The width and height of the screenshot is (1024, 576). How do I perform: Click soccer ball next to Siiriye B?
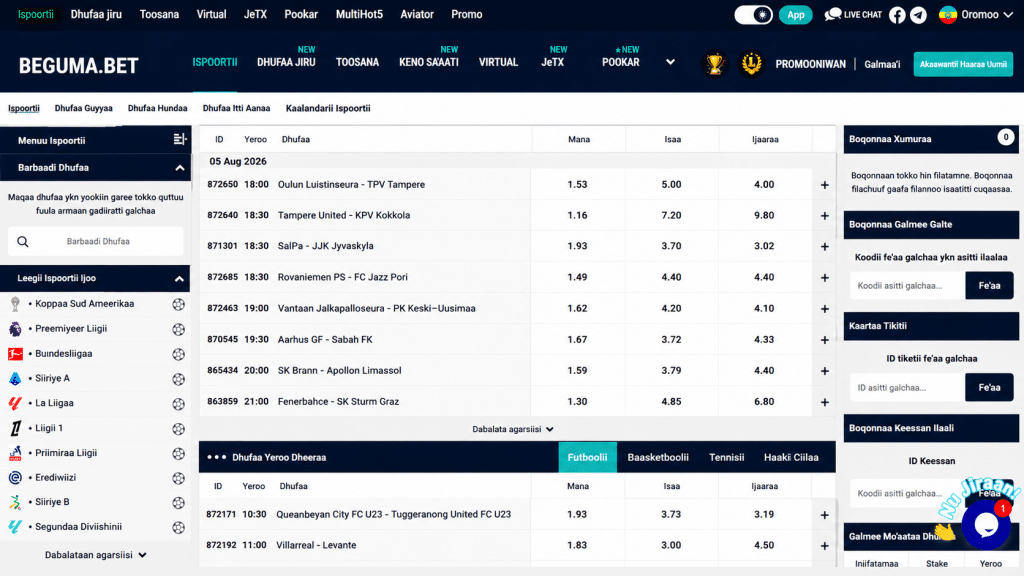(178, 503)
